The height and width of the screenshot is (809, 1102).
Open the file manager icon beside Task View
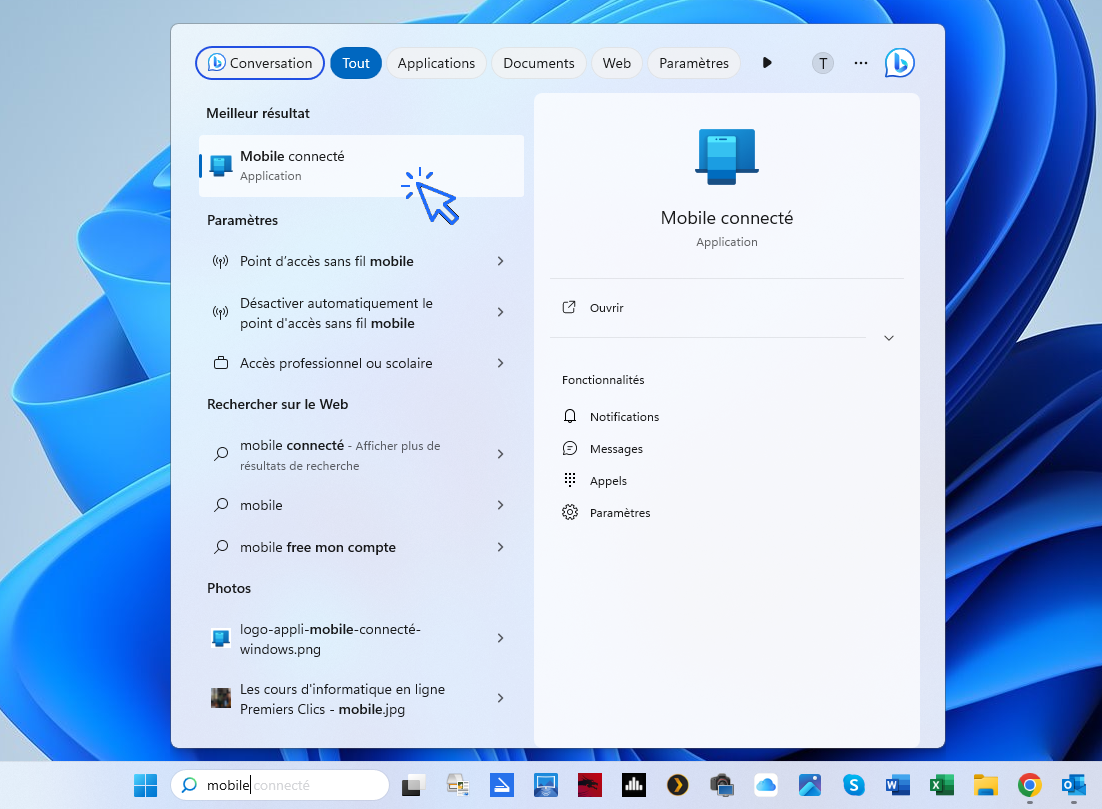coord(458,785)
